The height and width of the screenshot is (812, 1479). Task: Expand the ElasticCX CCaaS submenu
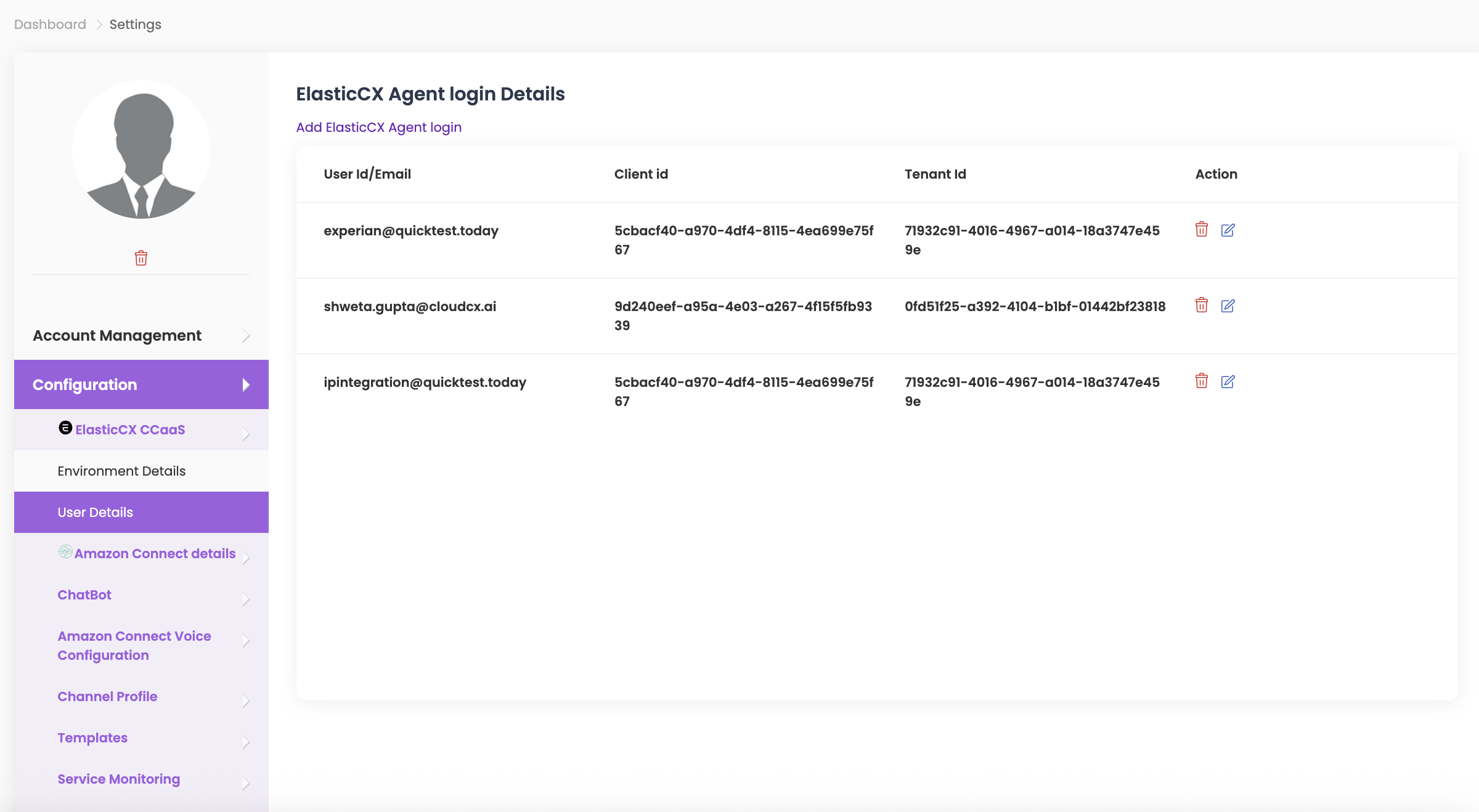(130, 430)
